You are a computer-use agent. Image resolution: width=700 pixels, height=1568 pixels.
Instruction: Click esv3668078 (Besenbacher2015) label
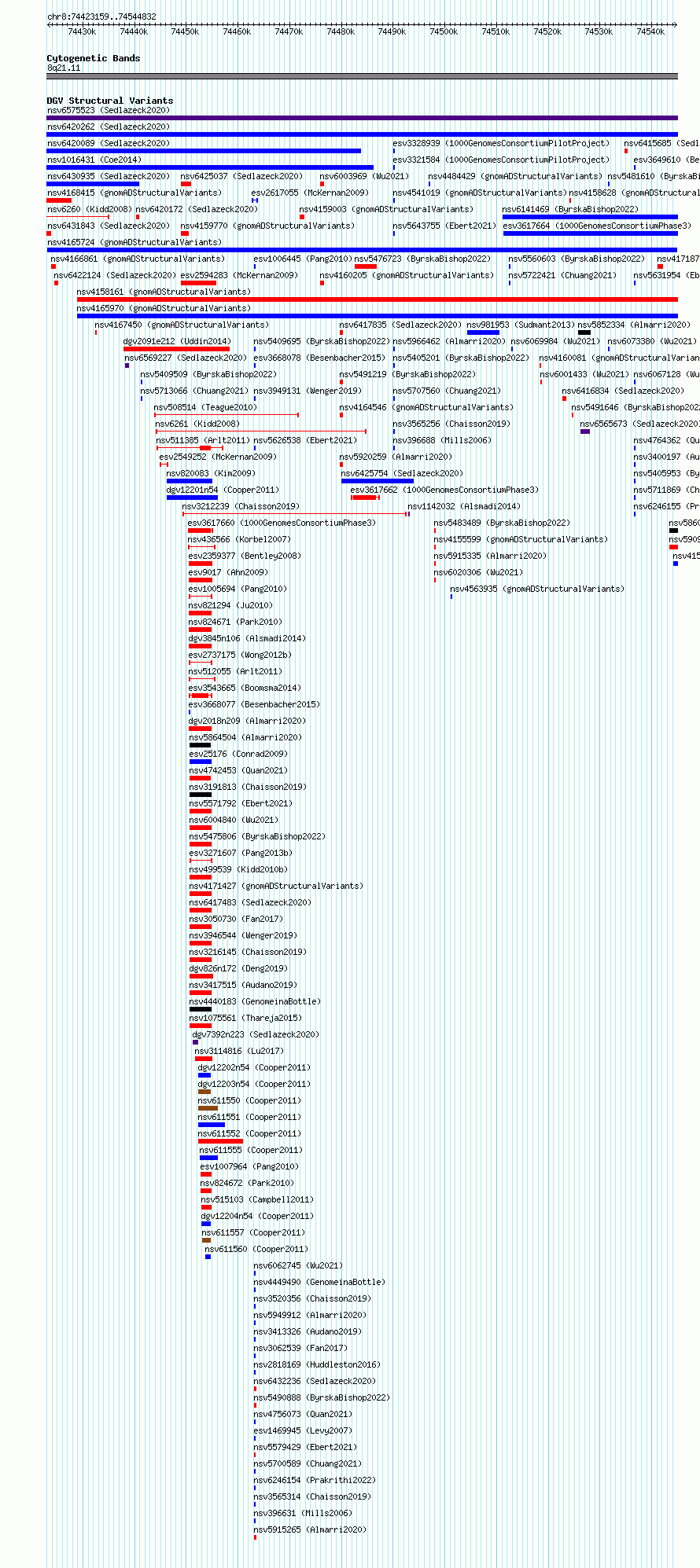click(x=319, y=358)
